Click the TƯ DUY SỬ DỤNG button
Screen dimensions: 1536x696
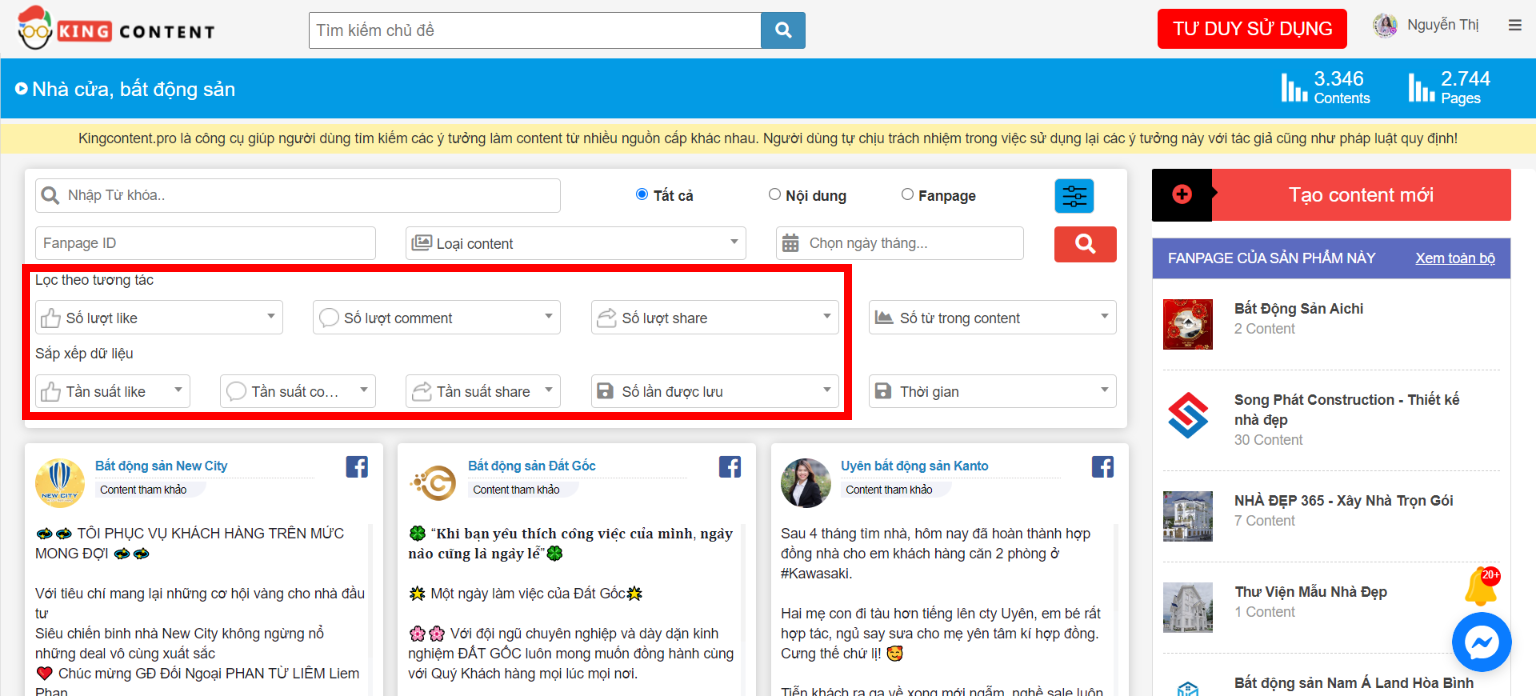click(x=1252, y=28)
